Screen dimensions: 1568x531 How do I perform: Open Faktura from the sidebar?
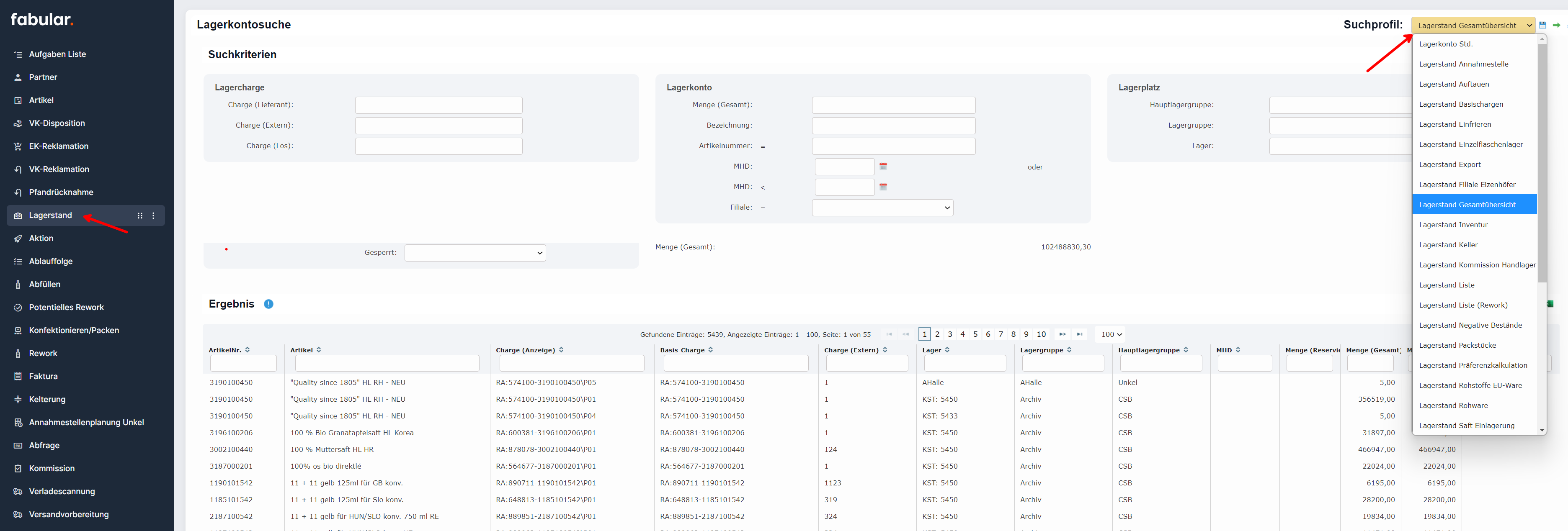pos(43,376)
